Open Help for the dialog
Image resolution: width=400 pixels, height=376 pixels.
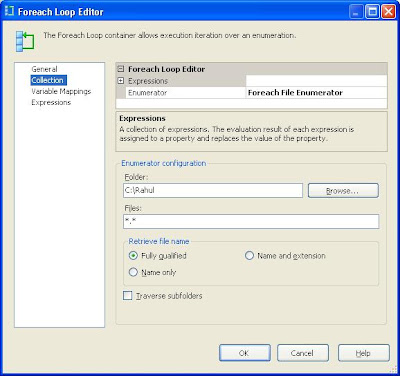coord(364,353)
